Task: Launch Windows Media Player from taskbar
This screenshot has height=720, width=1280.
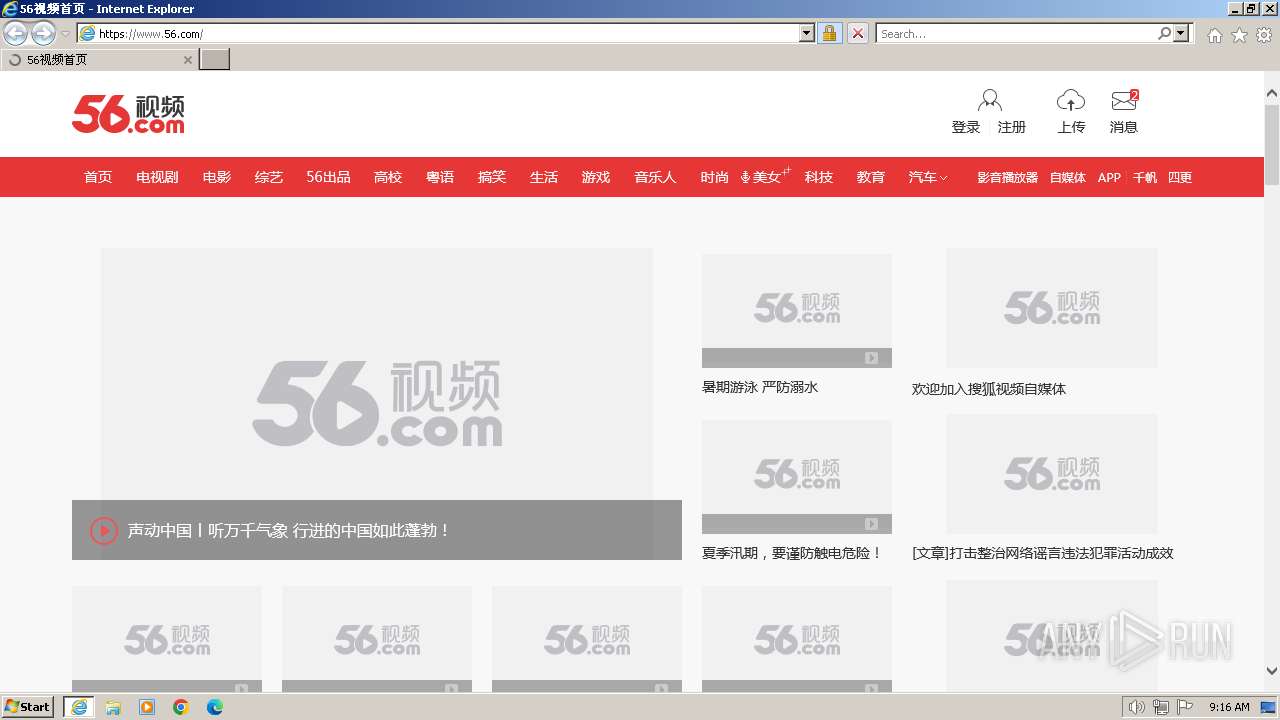Action: point(147,707)
